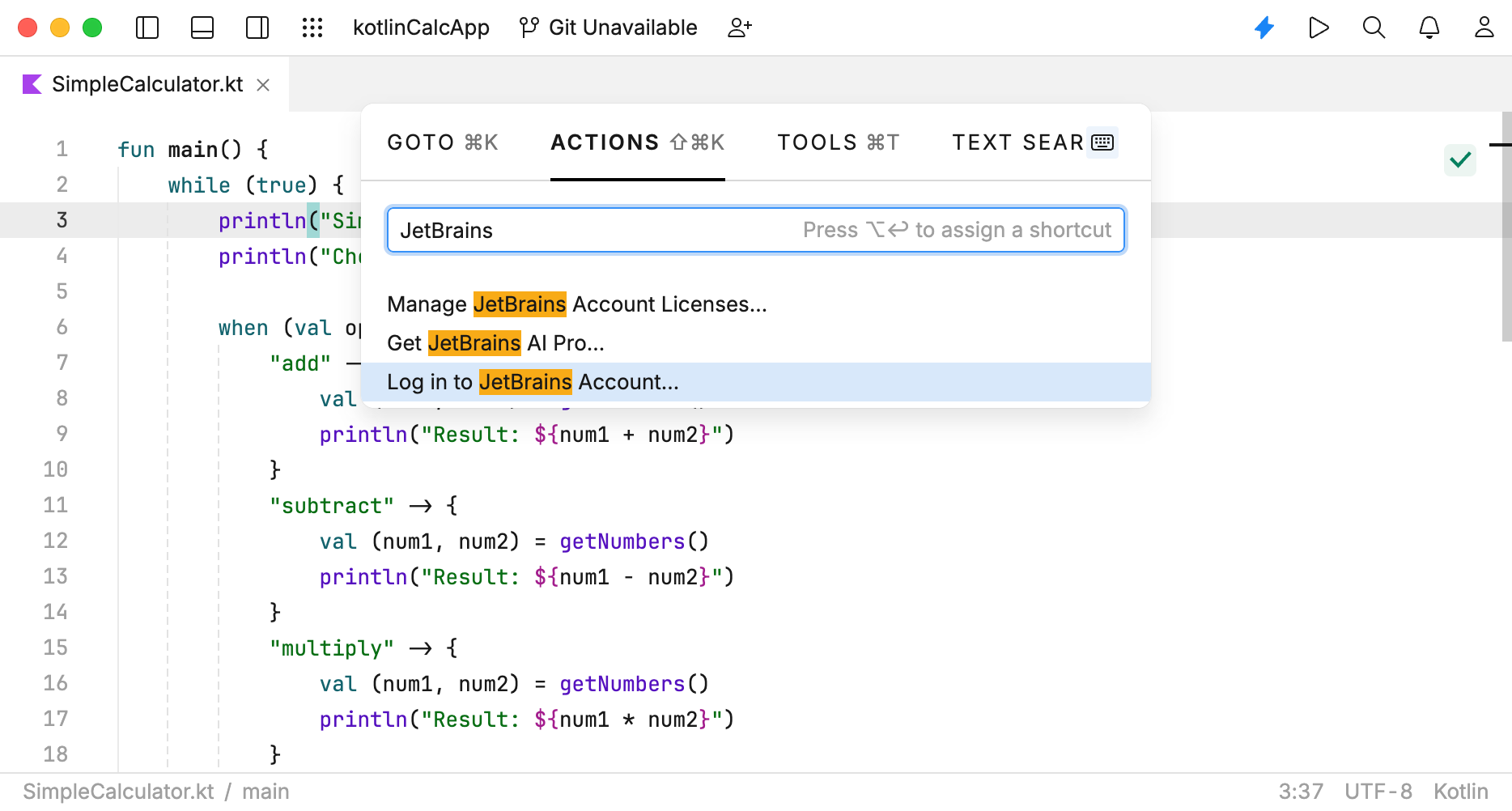Toggle the right panel visibility
The image size is (1512, 811).
[x=257, y=27]
